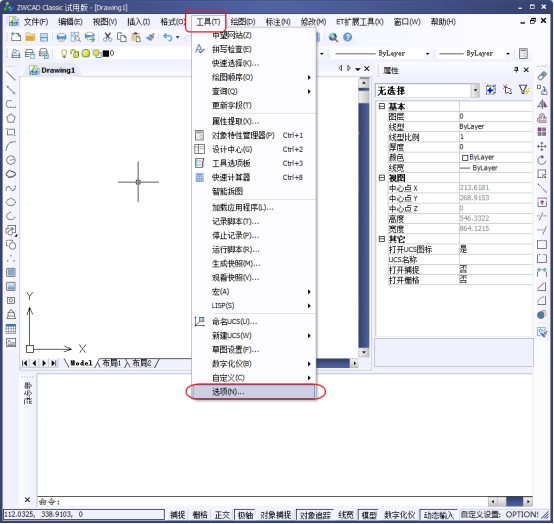Image resolution: width=554 pixels, height=524 pixels.
Task: Click the Copy icon
Action: [122, 37]
